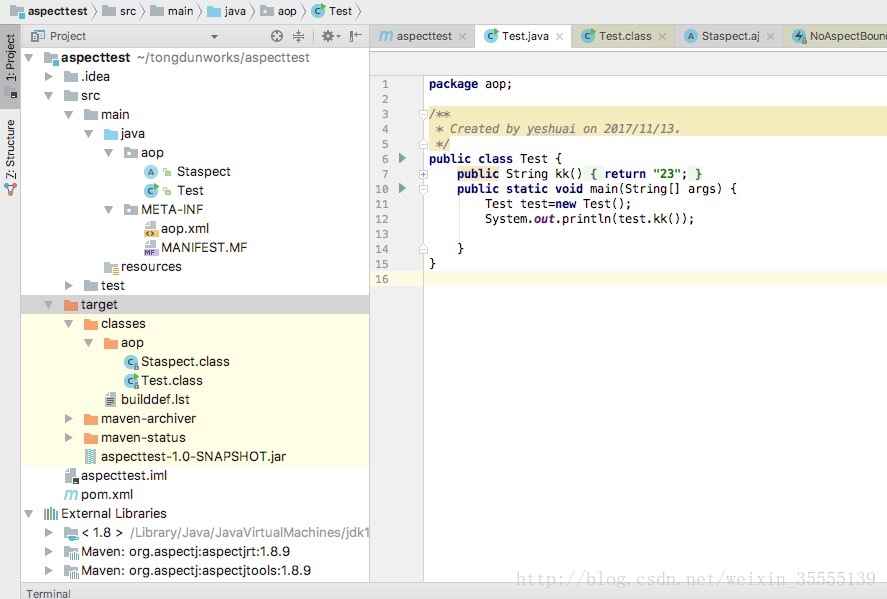Select resources folder
Viewport: 887px width, 599px height.
[x=150, y=266]
